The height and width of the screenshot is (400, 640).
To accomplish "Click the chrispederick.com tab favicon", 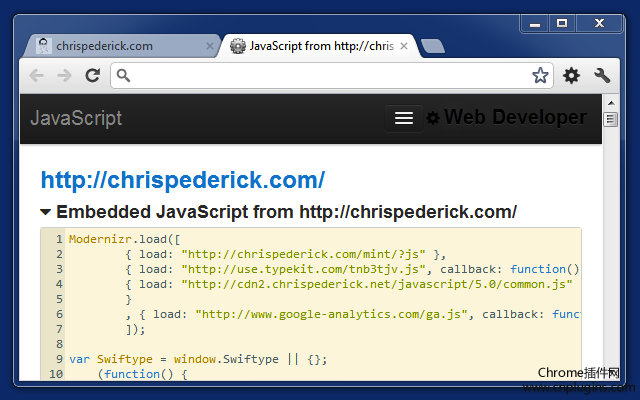I will point(44,46).
